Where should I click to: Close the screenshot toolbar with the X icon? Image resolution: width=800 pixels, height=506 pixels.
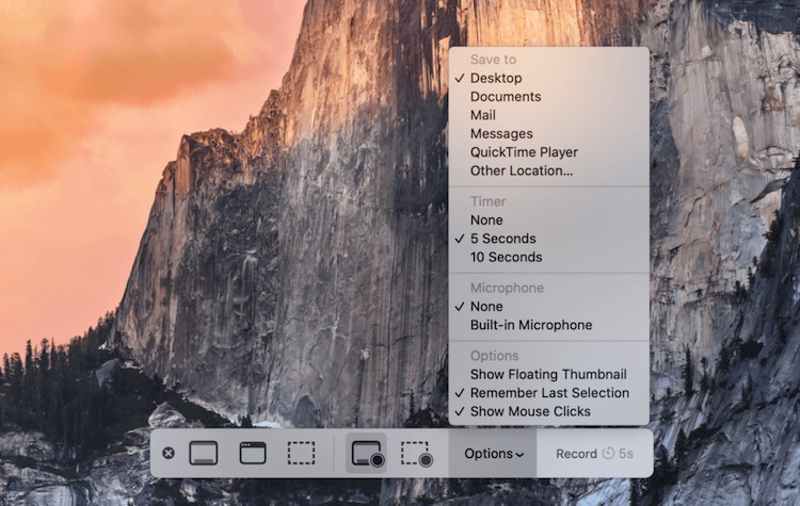click(x=168, y=453)
